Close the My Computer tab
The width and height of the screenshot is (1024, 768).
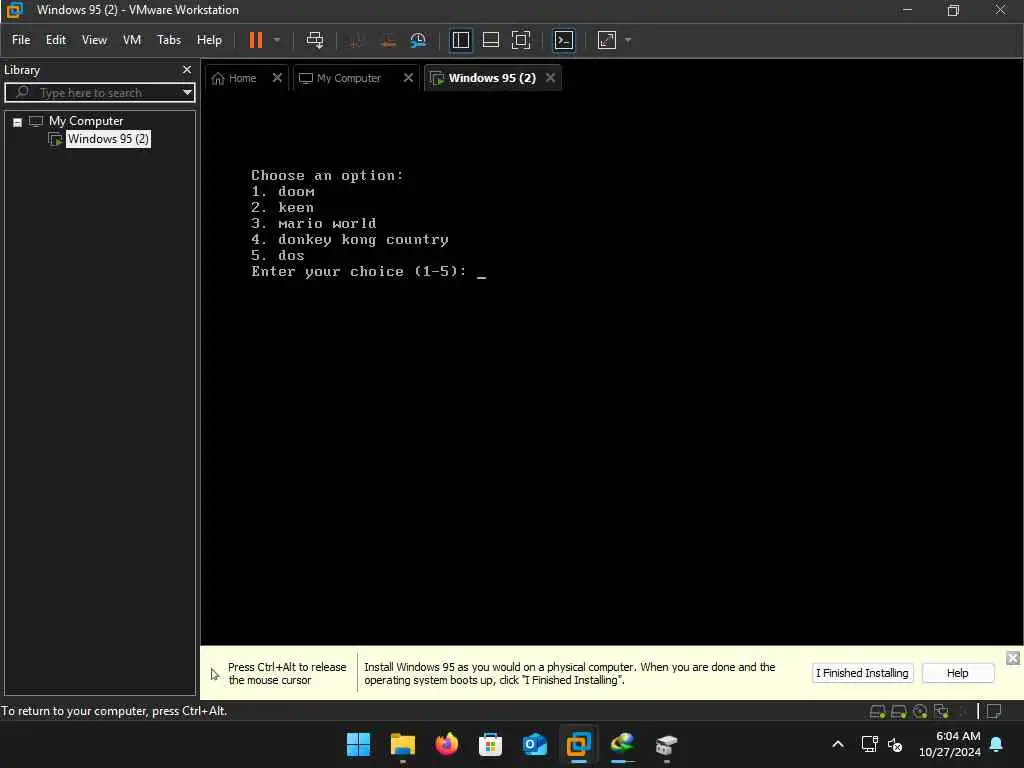point(408,78)
